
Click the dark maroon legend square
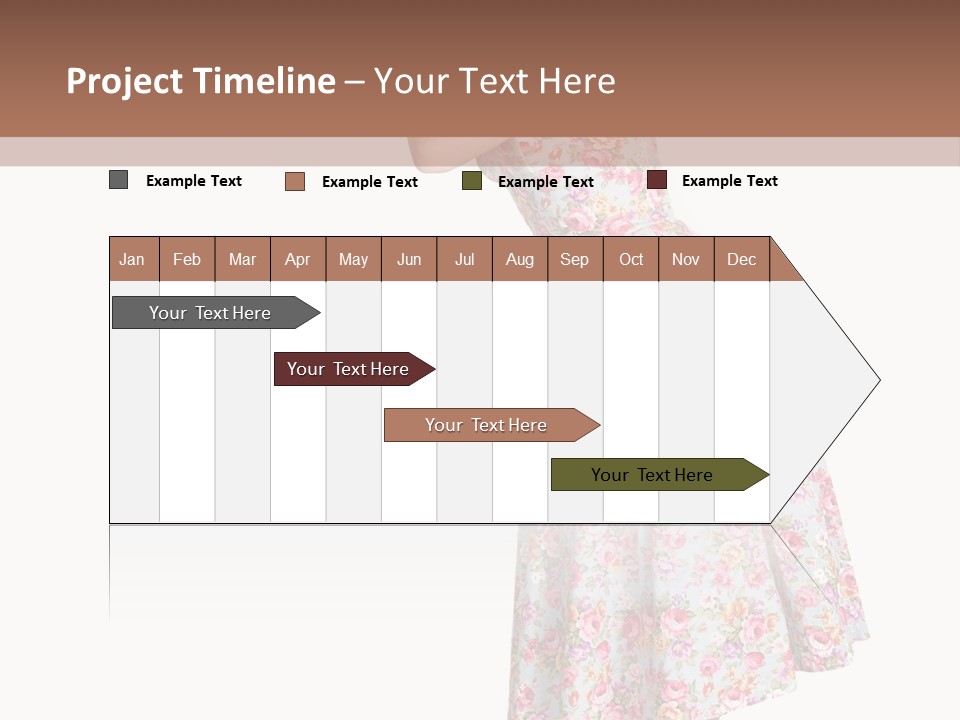point(656,180)
